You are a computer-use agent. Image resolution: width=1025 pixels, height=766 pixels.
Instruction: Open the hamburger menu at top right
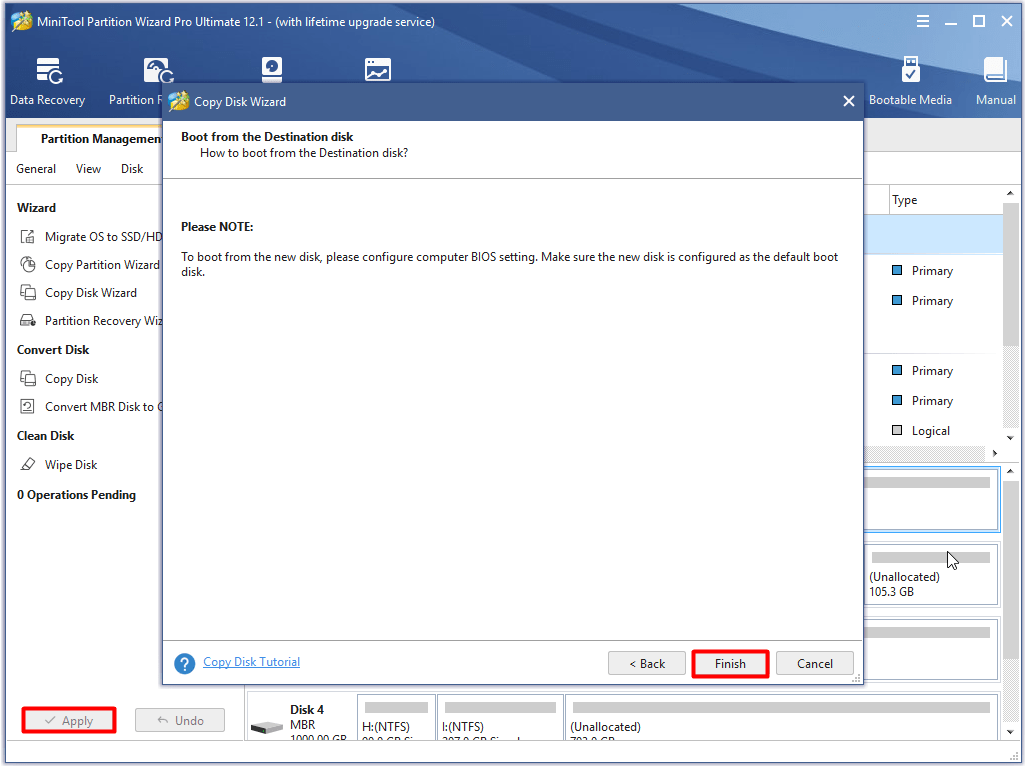click(922, 20)
